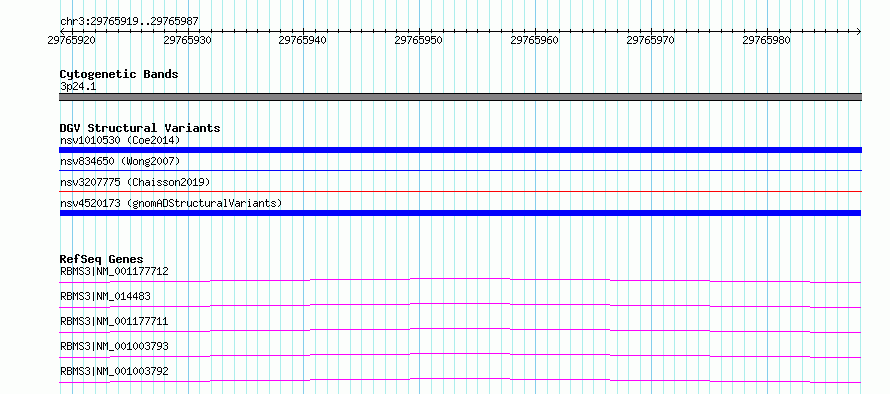Open variant label nsv1010530 (Coe2014)
The height and width of the screenshot is (394, 890).
tap(120, 140)
